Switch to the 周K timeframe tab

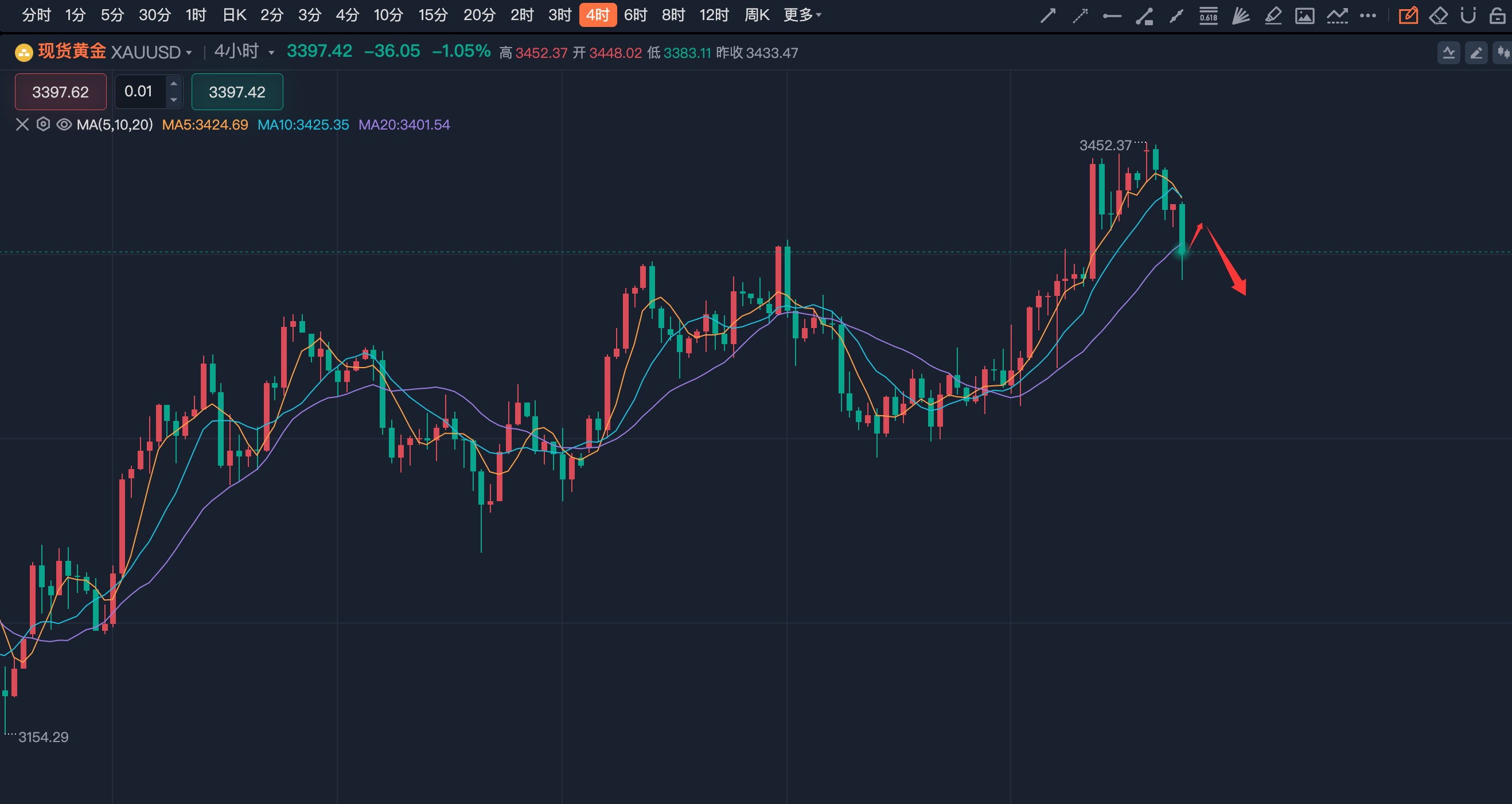tap(756, 15)
